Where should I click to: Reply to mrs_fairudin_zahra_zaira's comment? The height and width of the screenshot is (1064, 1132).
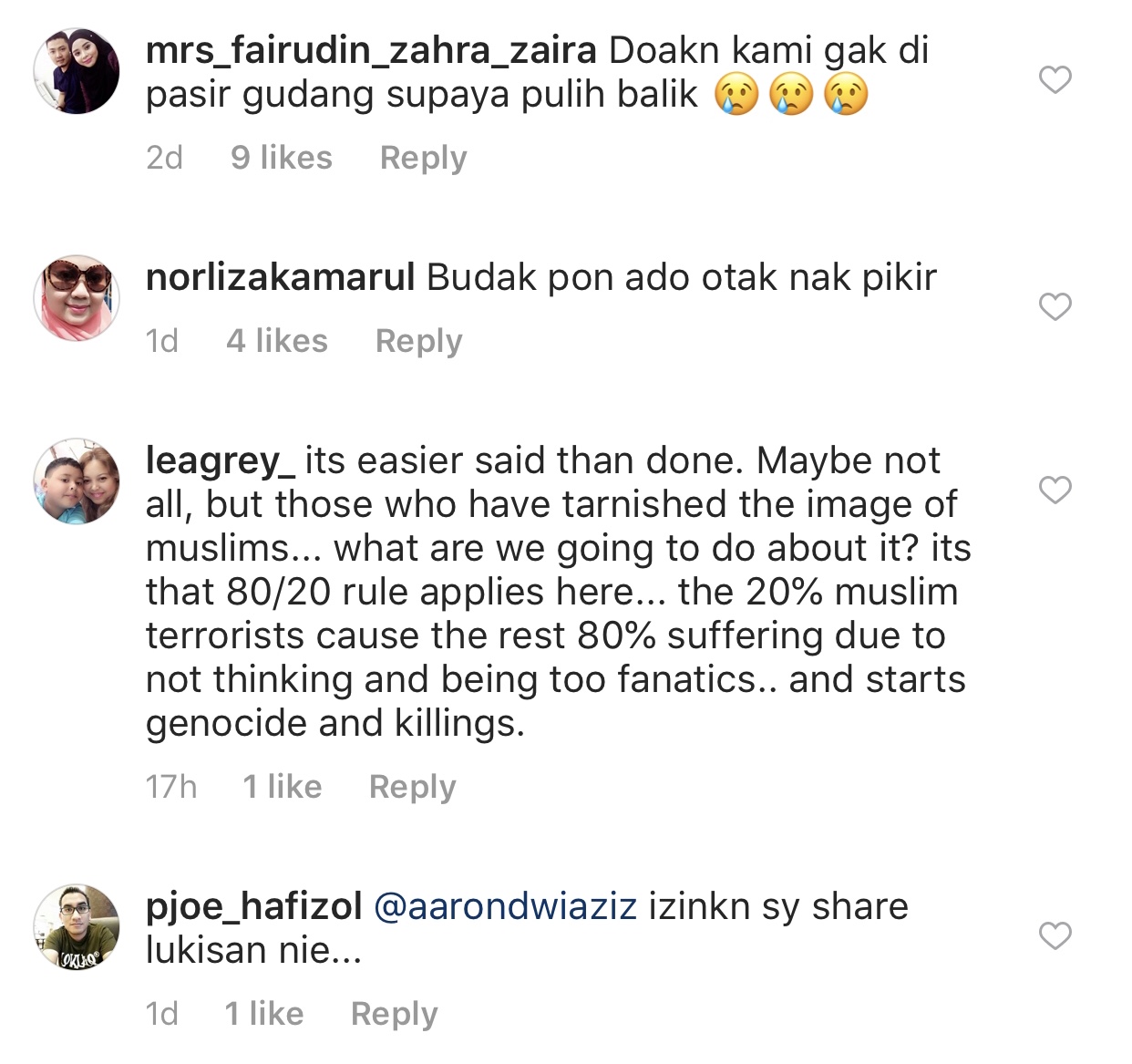[x=423, y=158]
